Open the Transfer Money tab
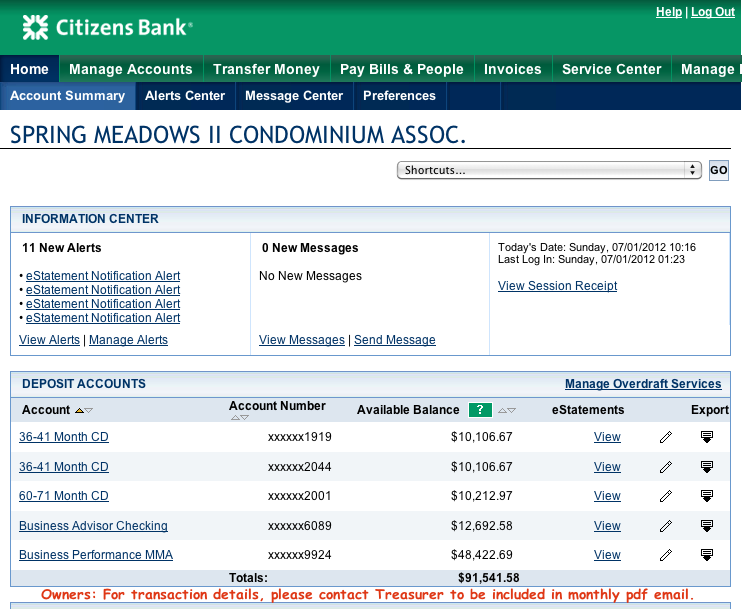742x609 pixels. [266, 69]
